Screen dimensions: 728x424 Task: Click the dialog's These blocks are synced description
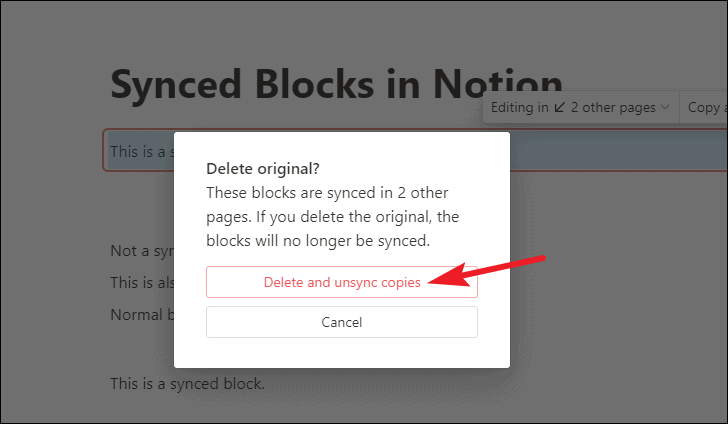click(332, 216)
